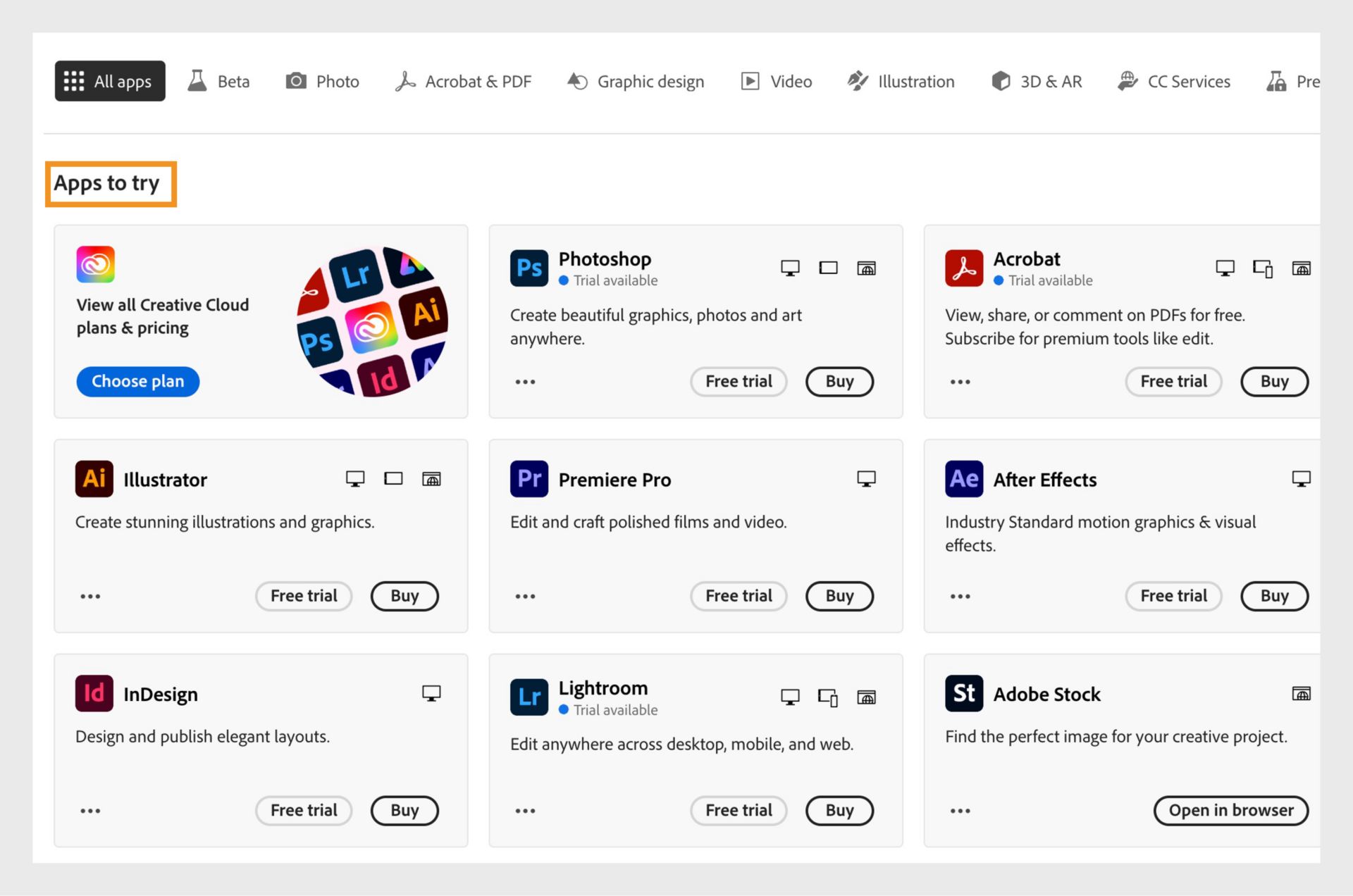The image size is (1353, 896).
Task: Click the Photoshop app icon
Action: tap(528, 268)
